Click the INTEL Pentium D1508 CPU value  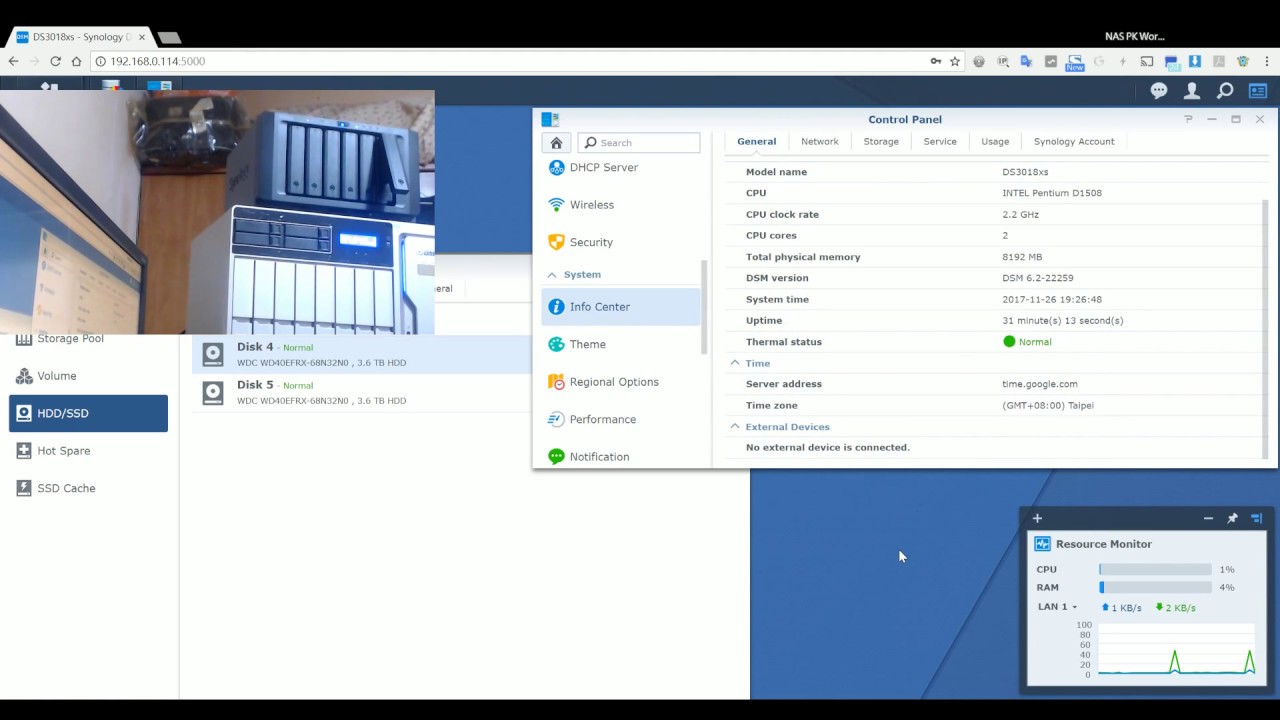point(1052,193)
